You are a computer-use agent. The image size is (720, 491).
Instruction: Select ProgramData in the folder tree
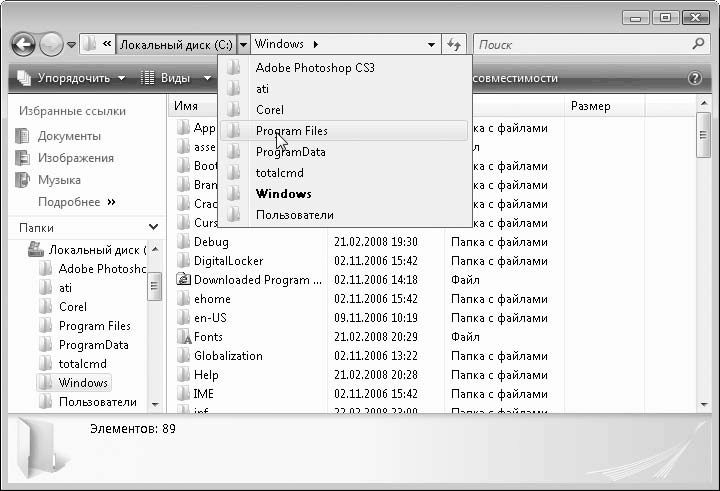(93, 345)
